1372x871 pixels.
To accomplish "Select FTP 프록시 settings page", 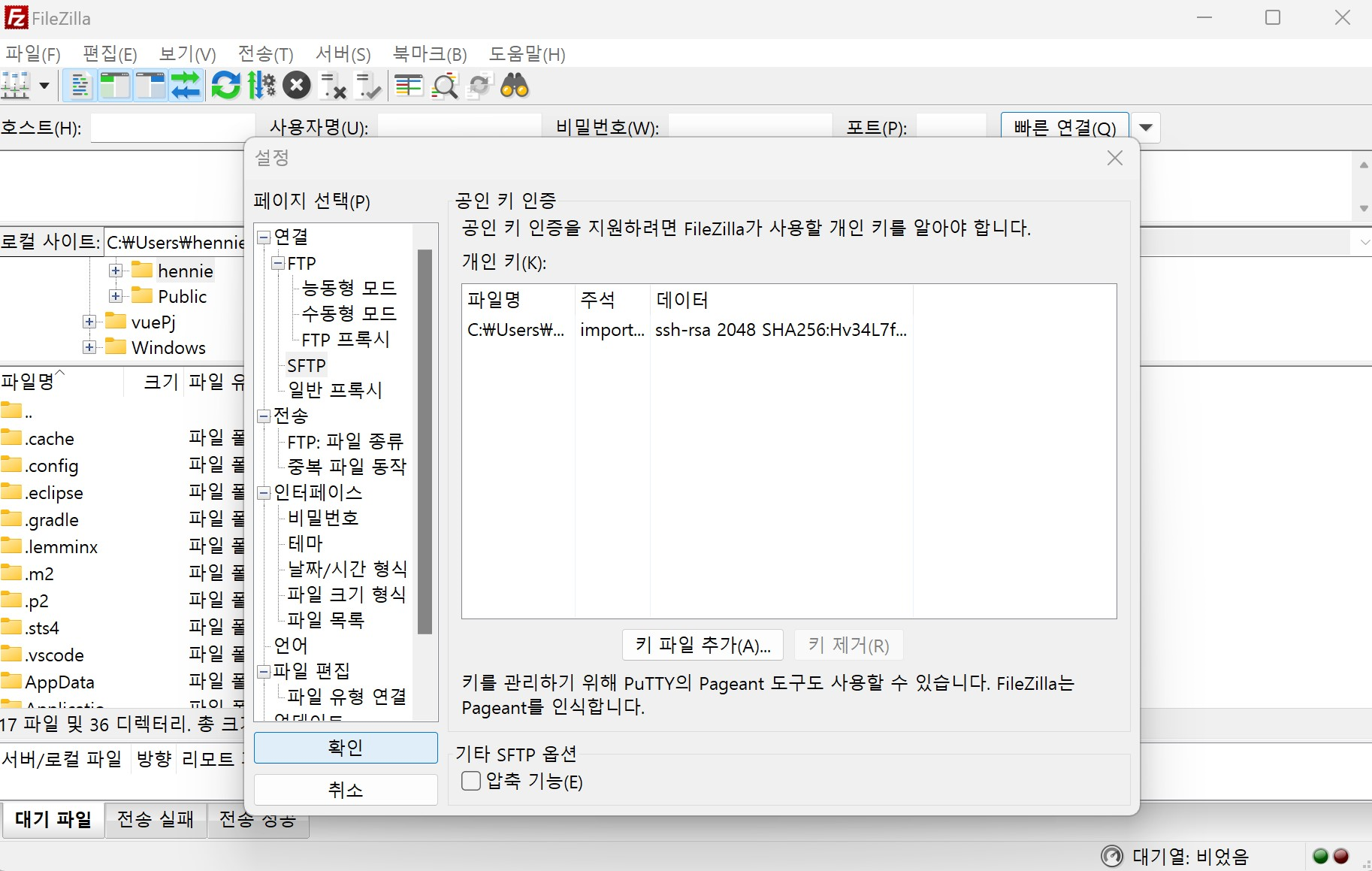I will (x=346, y=339).
